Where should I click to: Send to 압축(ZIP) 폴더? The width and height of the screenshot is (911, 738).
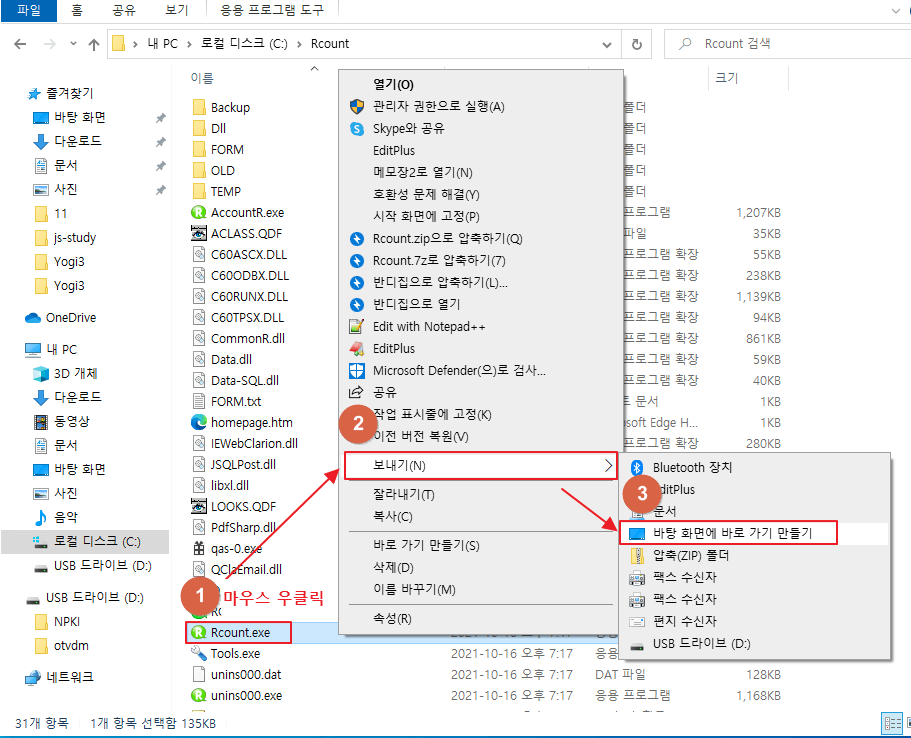pos(691,556)
